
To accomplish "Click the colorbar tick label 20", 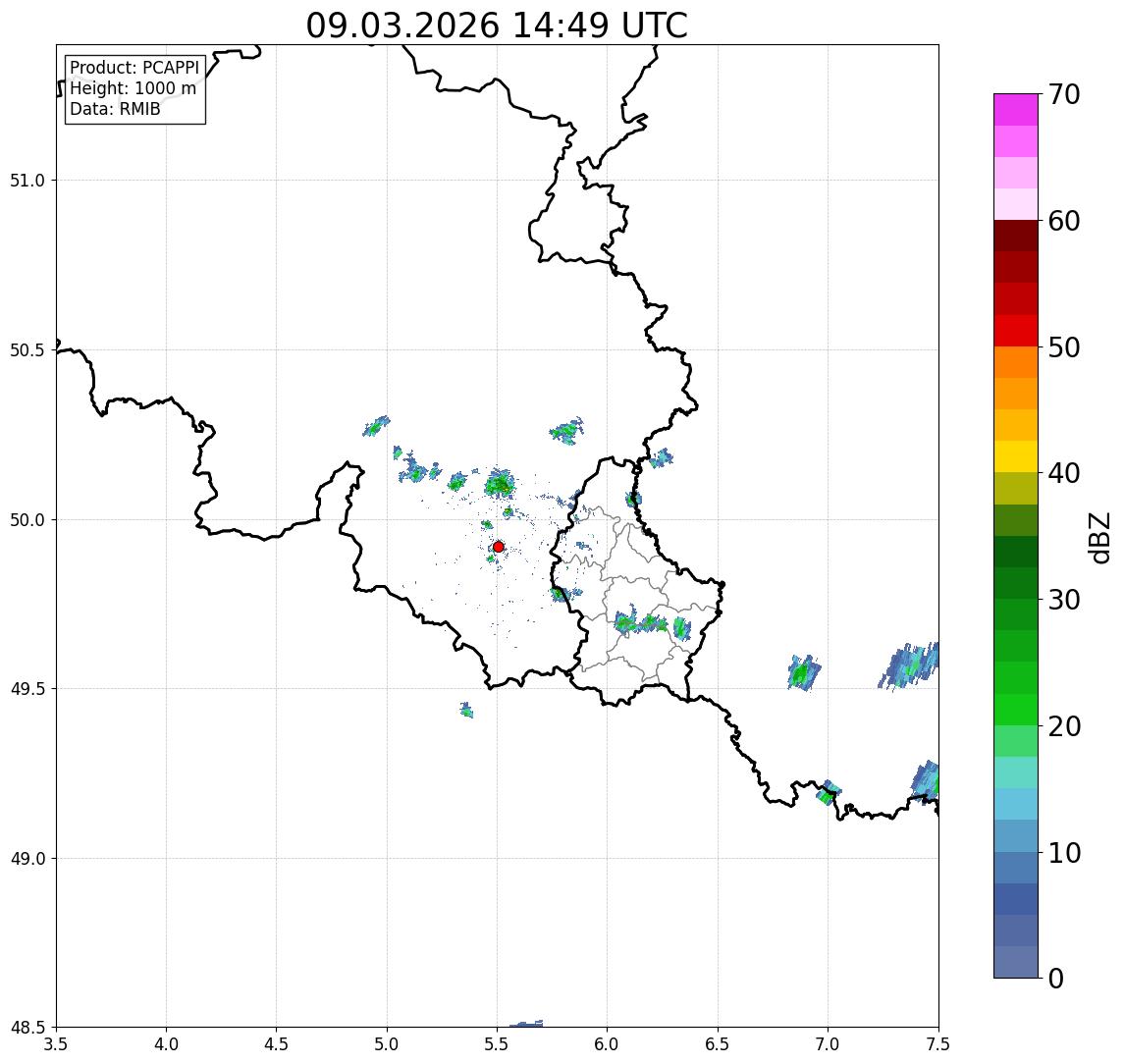I will click(x=1064, y=726).
